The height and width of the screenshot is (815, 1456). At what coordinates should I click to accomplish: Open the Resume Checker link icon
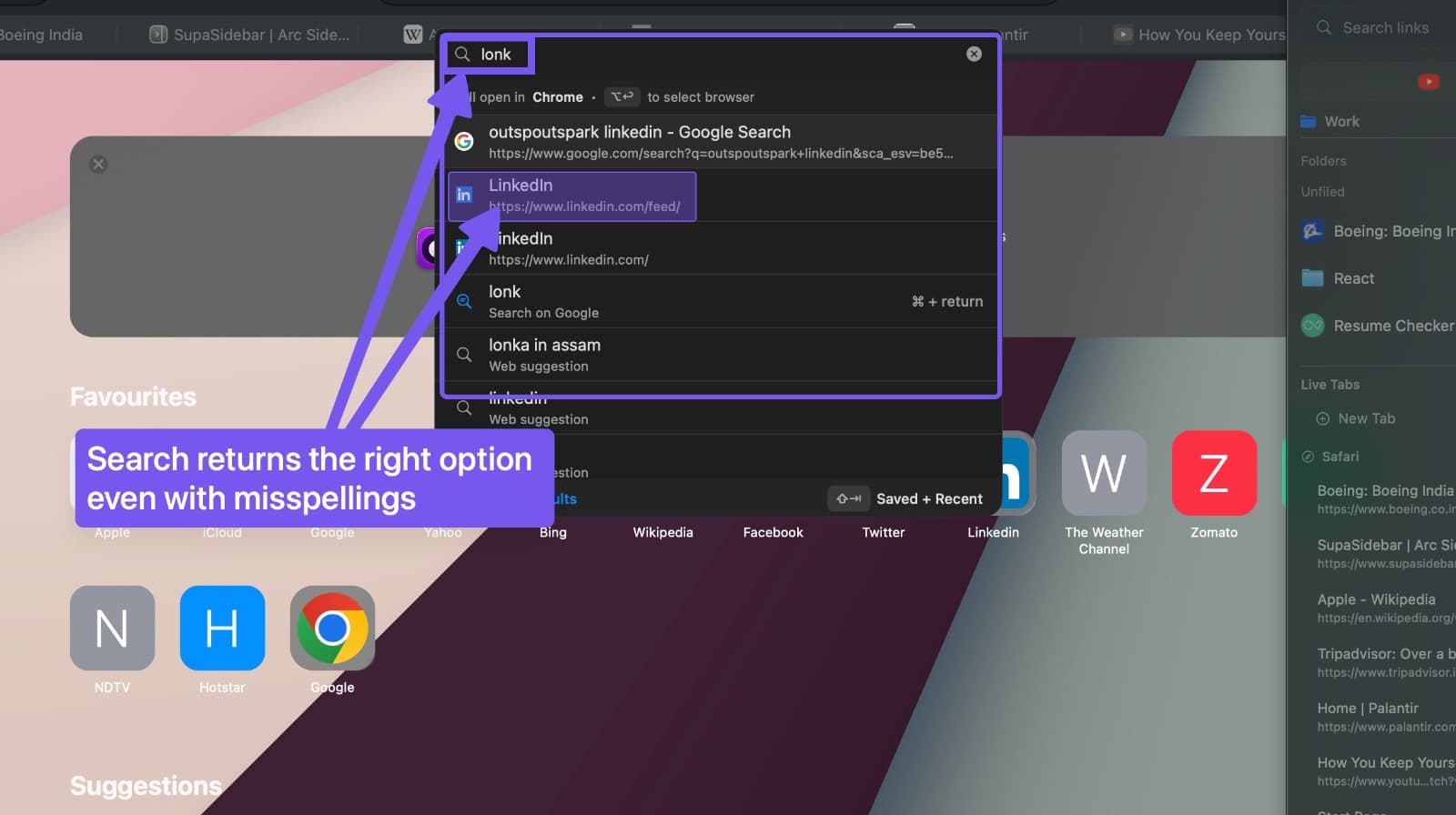(1312, 326)
